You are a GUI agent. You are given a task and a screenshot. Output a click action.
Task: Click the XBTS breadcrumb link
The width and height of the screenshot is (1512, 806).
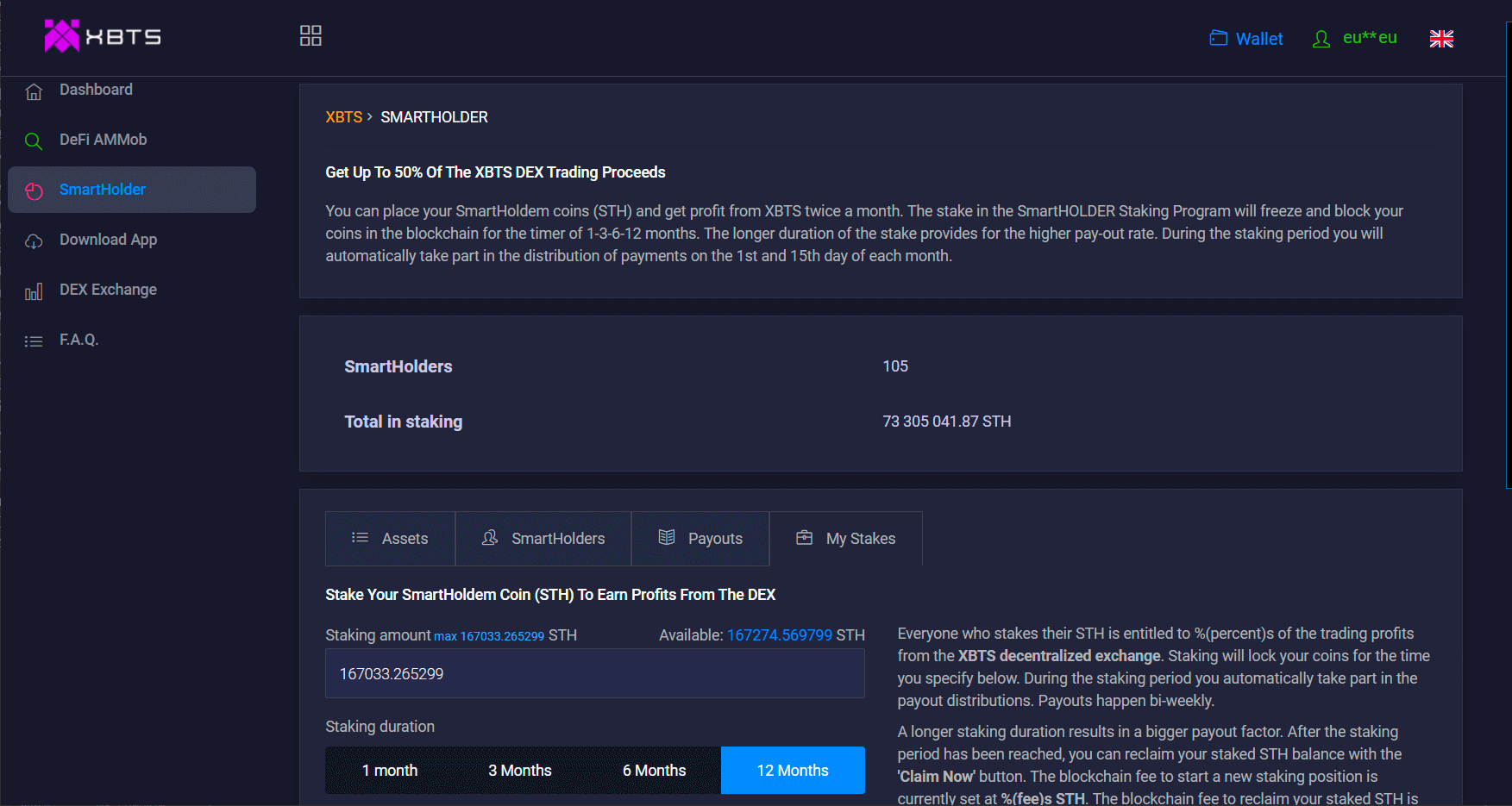(x=343, y=117)
